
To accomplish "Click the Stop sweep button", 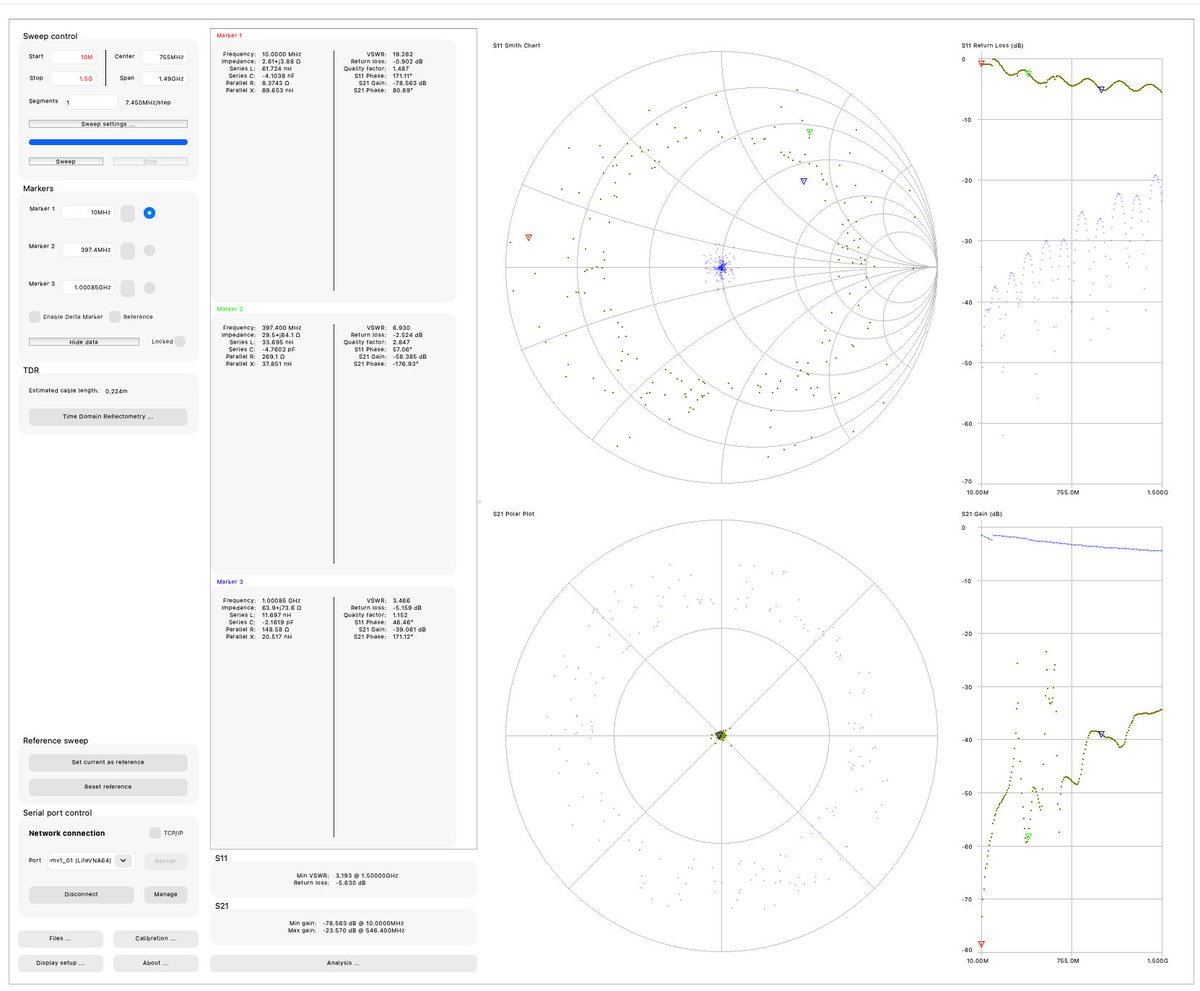I will (149, 161).
